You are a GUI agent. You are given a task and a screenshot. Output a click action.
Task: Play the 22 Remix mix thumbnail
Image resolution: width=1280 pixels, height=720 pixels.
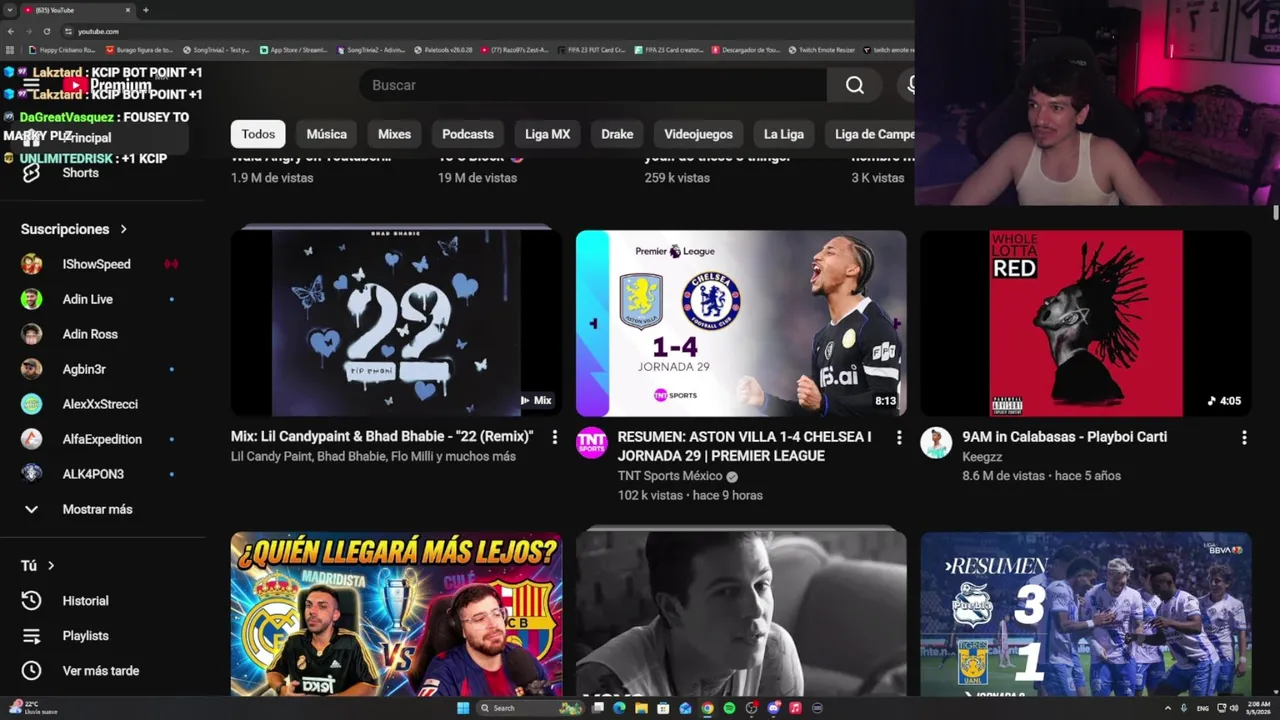click(x=396, y=323)
